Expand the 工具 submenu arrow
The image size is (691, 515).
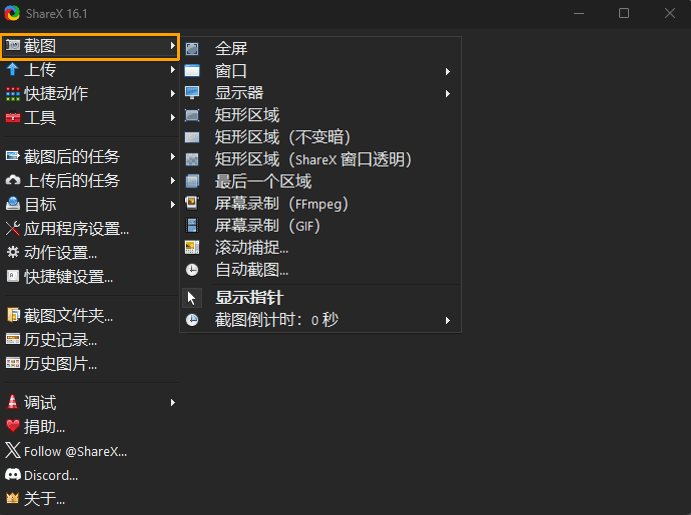tap(173, 118)
